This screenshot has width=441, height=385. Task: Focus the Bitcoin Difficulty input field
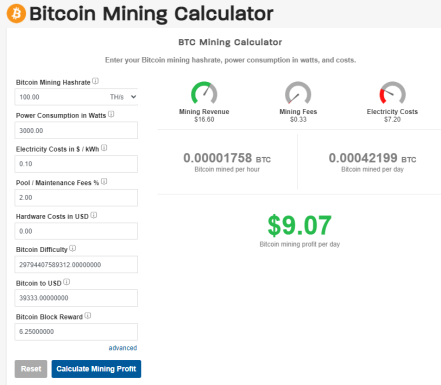[x=76, y=265]
